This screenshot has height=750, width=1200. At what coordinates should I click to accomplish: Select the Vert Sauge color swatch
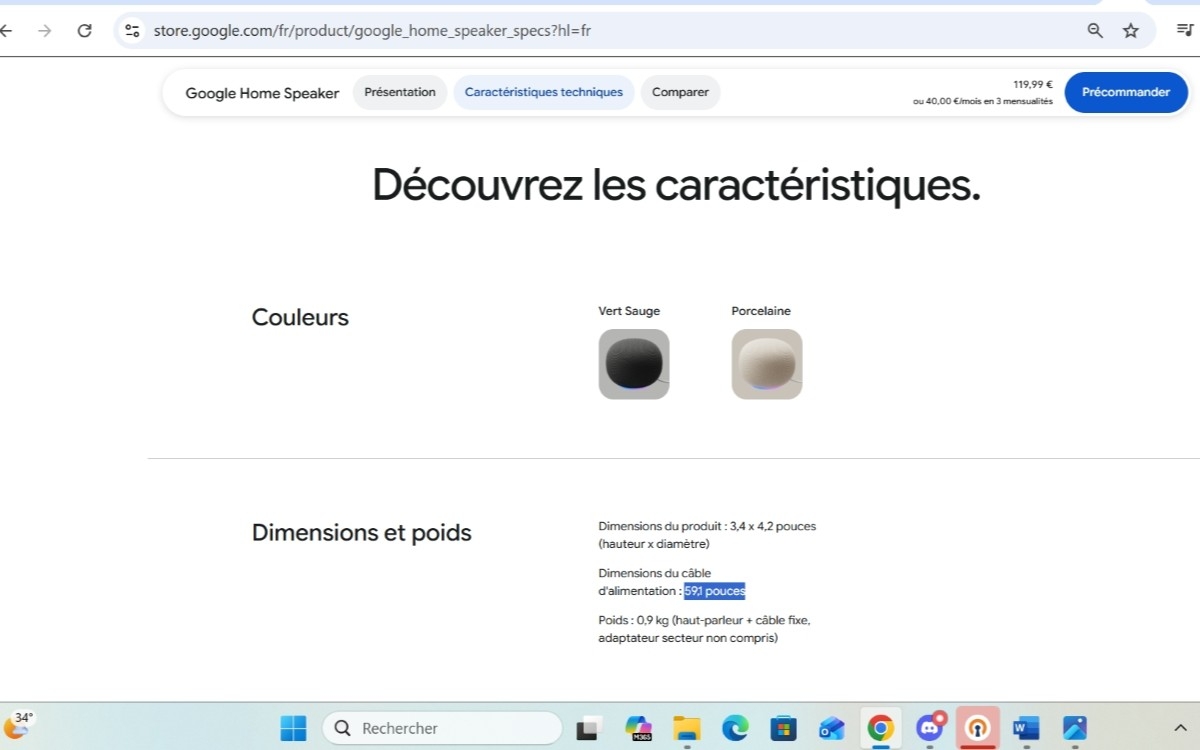[x=634, y=364]
